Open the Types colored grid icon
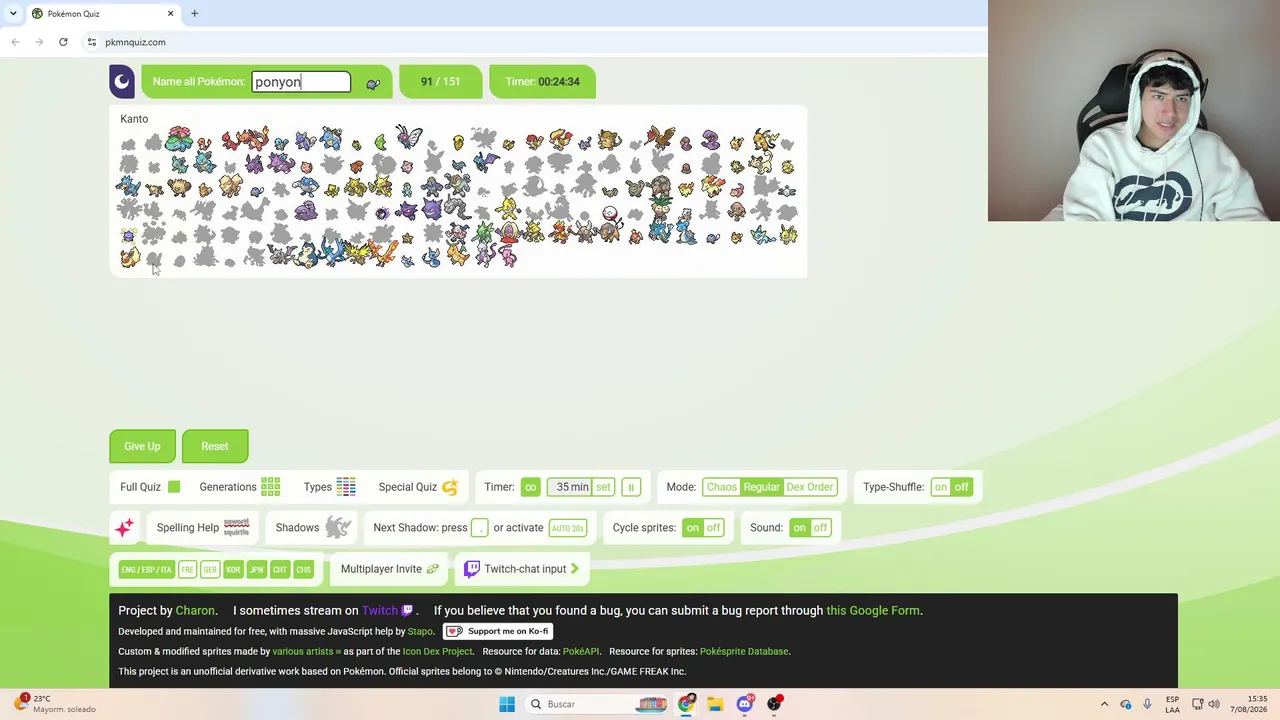The image size is (1280, 720). 346,487
